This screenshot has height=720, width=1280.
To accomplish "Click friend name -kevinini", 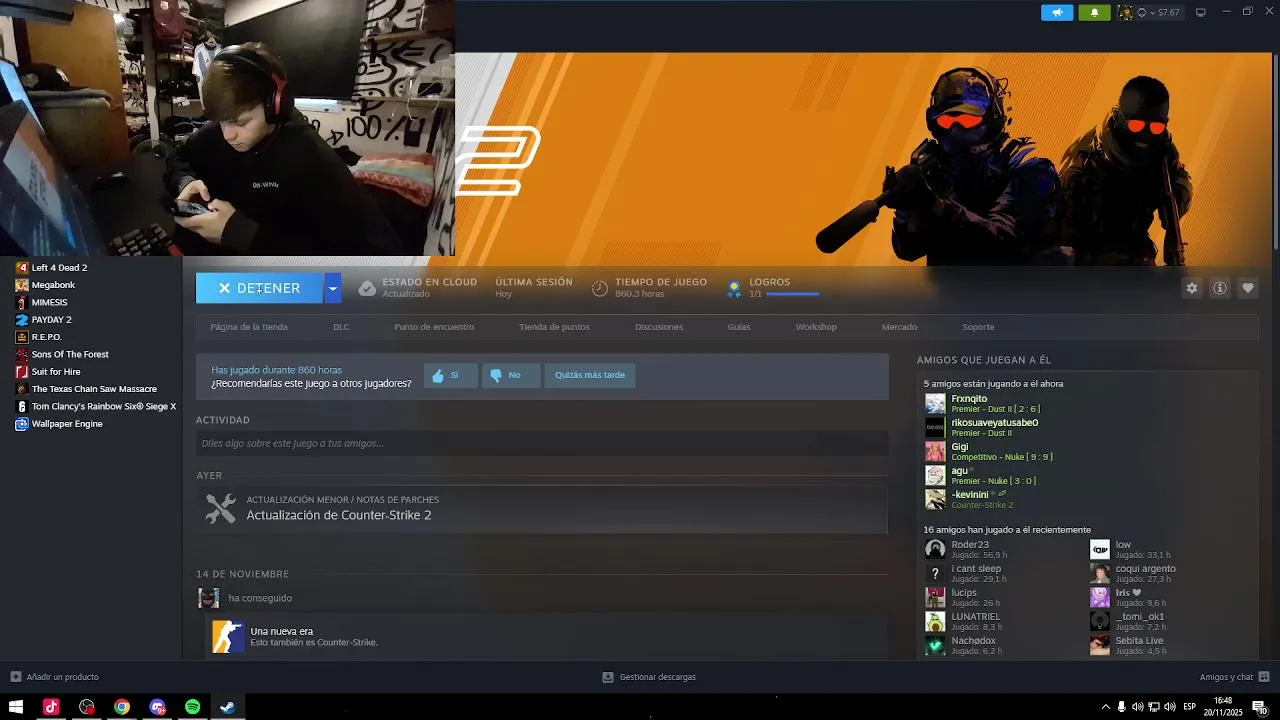I will [x=970, y=495].
